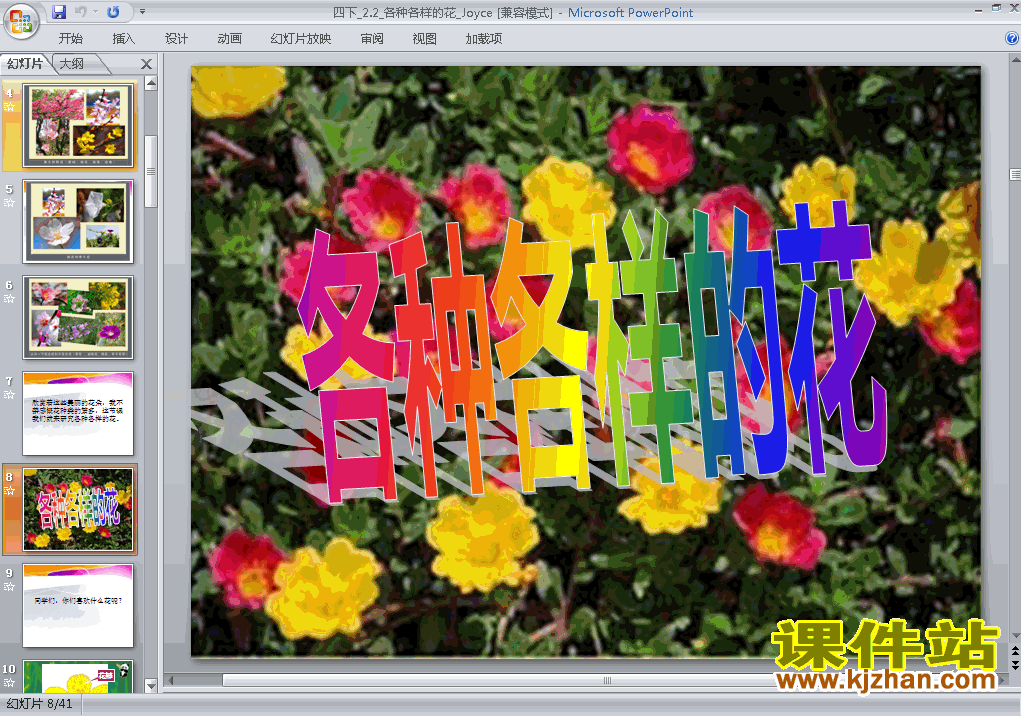Play animation star icon for slide 7

pos(9,395)
